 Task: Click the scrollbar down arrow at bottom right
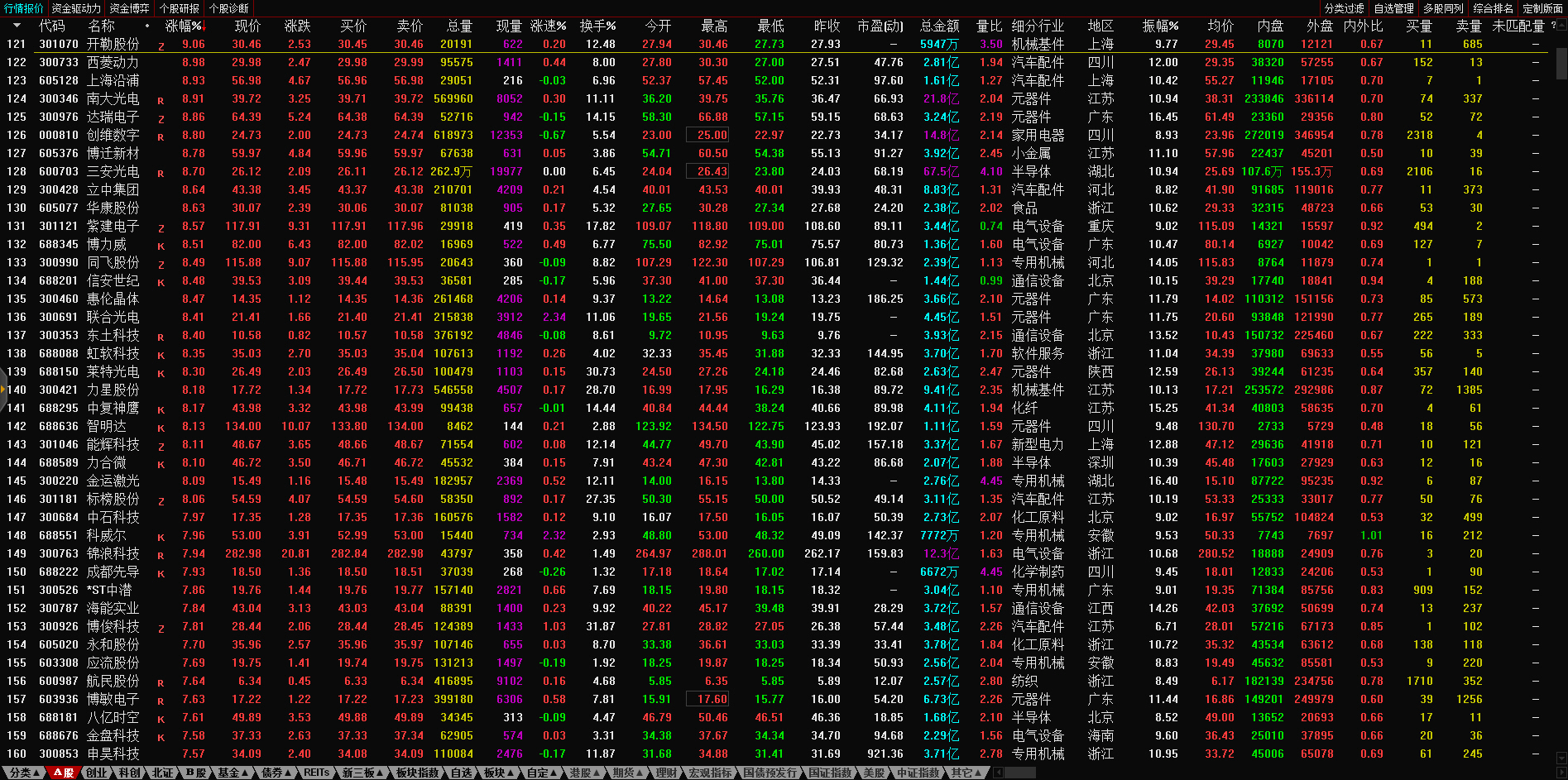coord(1561,757)
